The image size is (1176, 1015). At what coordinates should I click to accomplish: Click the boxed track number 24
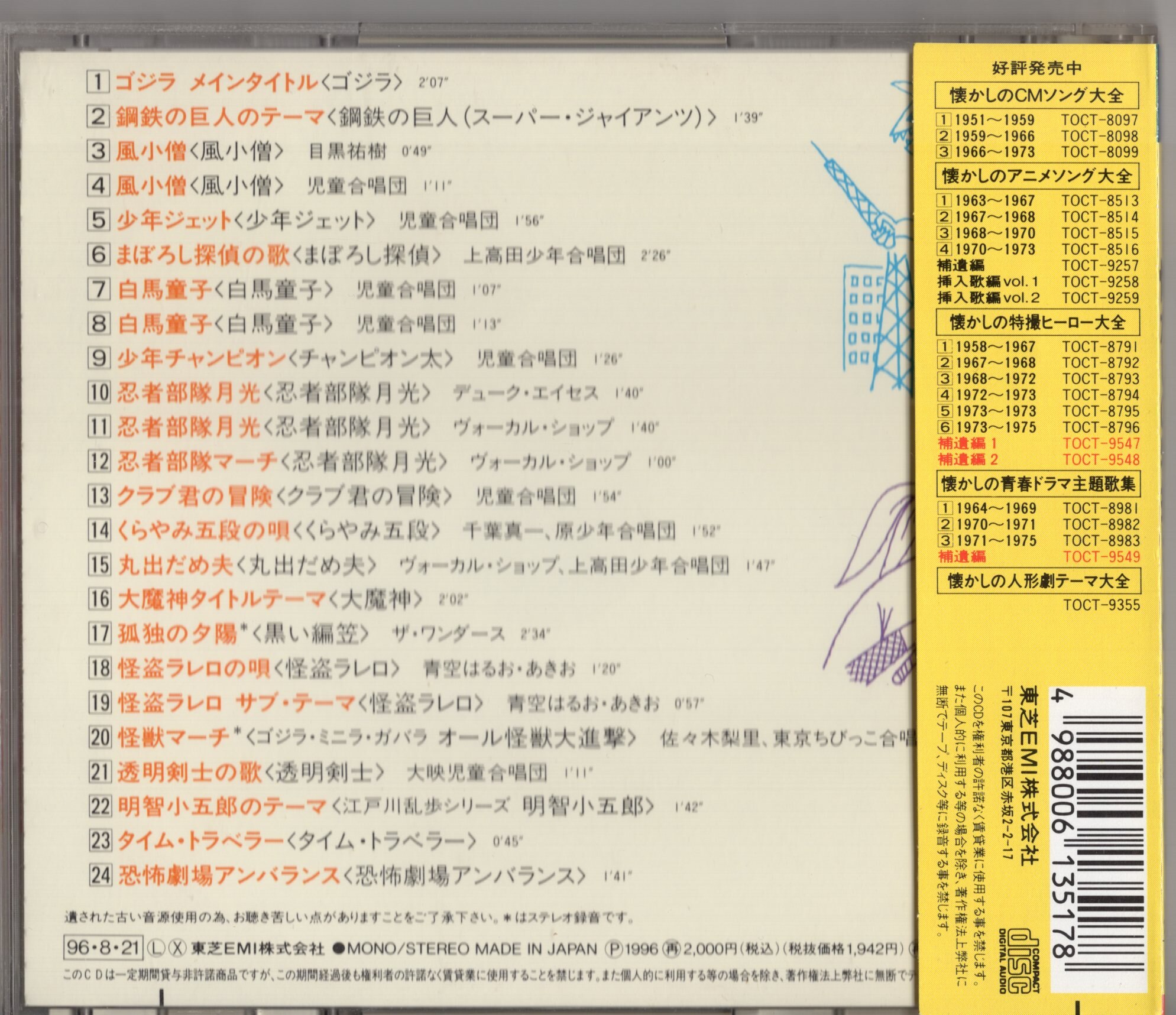point(101,875)
